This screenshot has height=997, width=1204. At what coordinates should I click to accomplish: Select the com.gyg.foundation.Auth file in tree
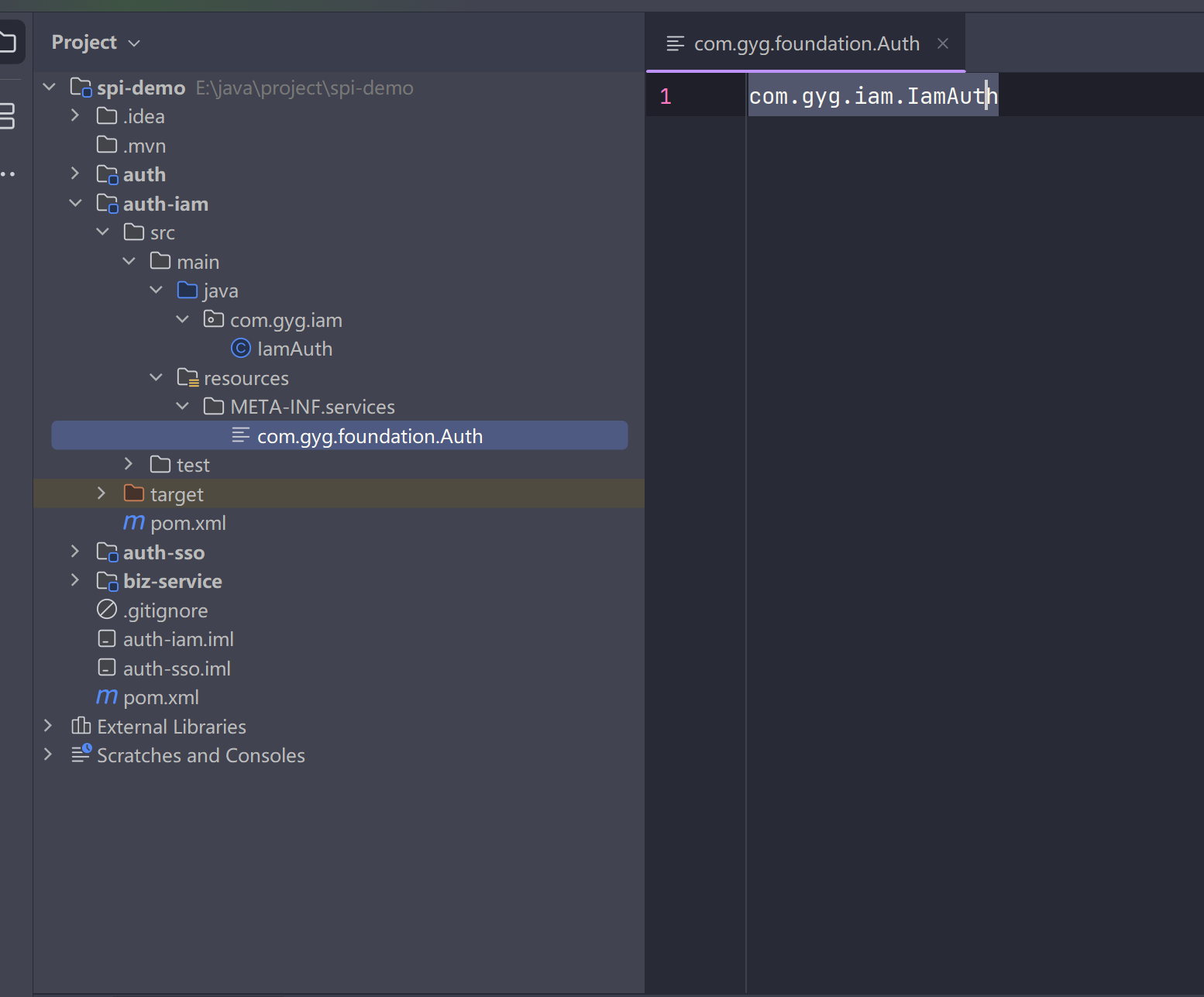coord(370,435)
